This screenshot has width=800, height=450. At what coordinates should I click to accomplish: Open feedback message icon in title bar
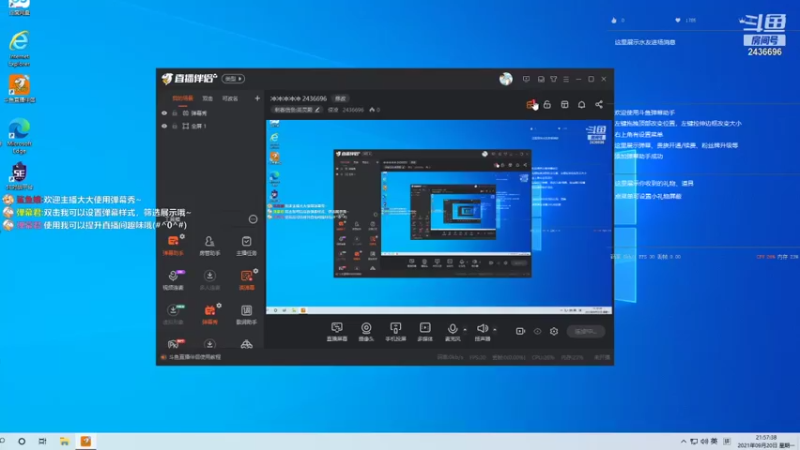526,79
